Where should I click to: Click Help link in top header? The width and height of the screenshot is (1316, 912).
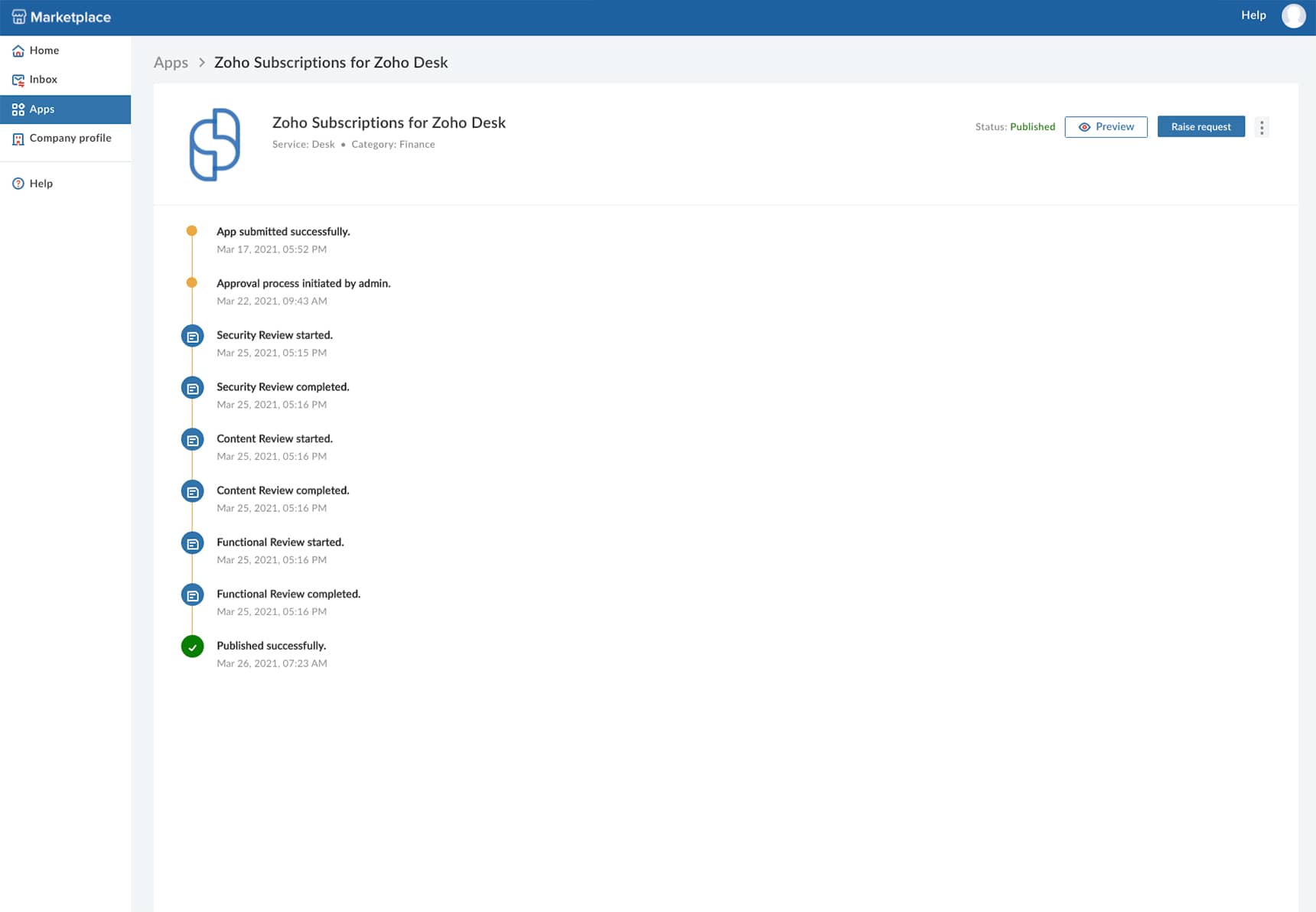click(x=1253, y=15)
